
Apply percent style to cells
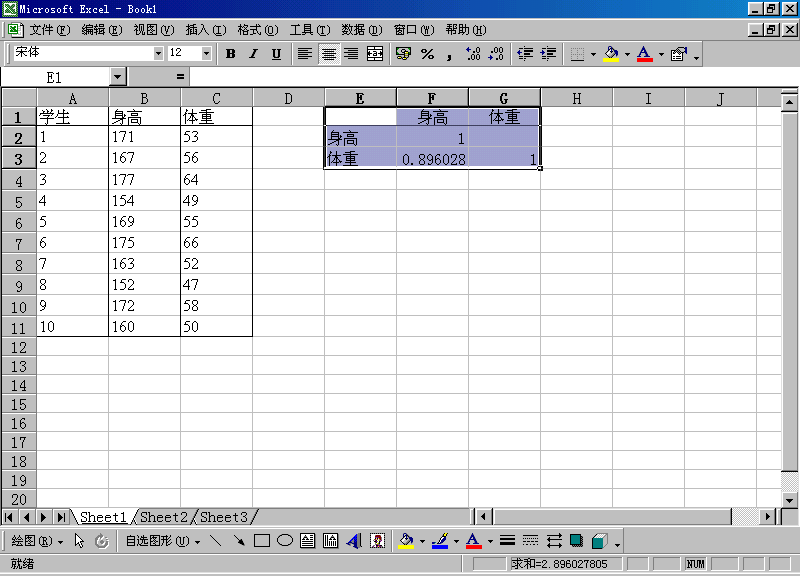428,54
